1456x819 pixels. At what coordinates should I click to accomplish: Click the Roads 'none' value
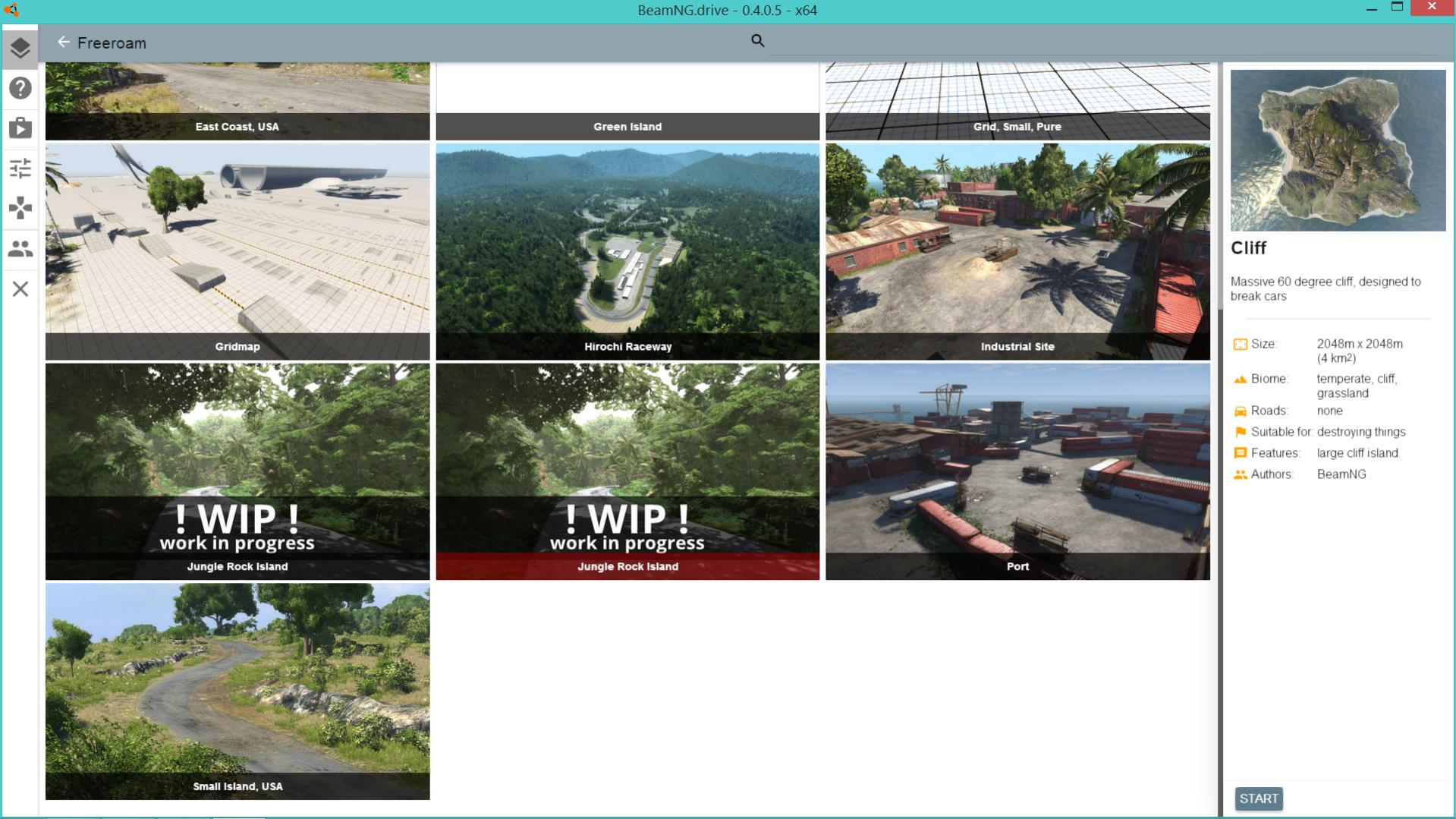point(1329,411)
